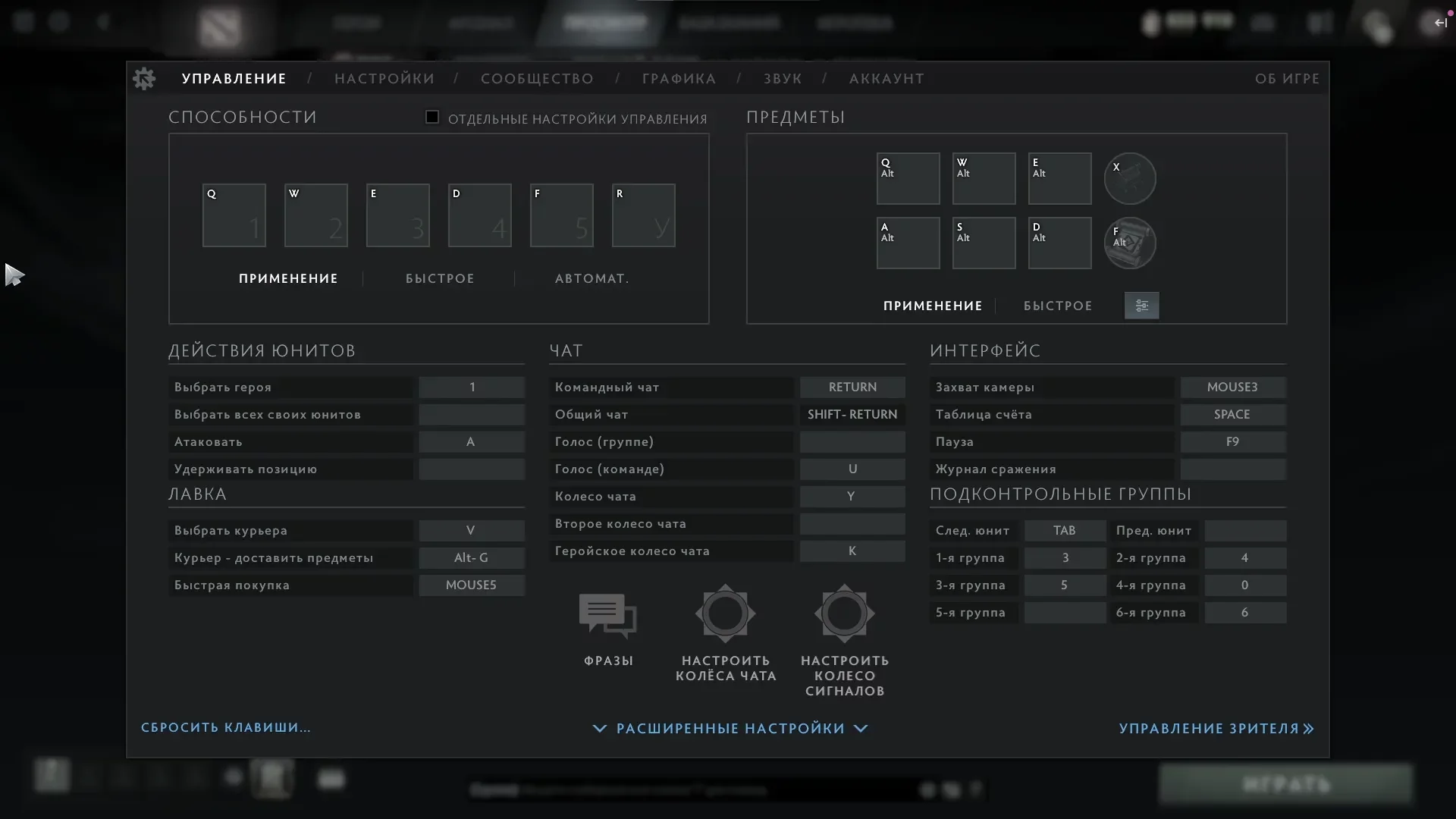Viewport: 1456px width, 819px height.
Task: Select the F Alt teleport scroll slot
Action: [x=1129, y=243]
